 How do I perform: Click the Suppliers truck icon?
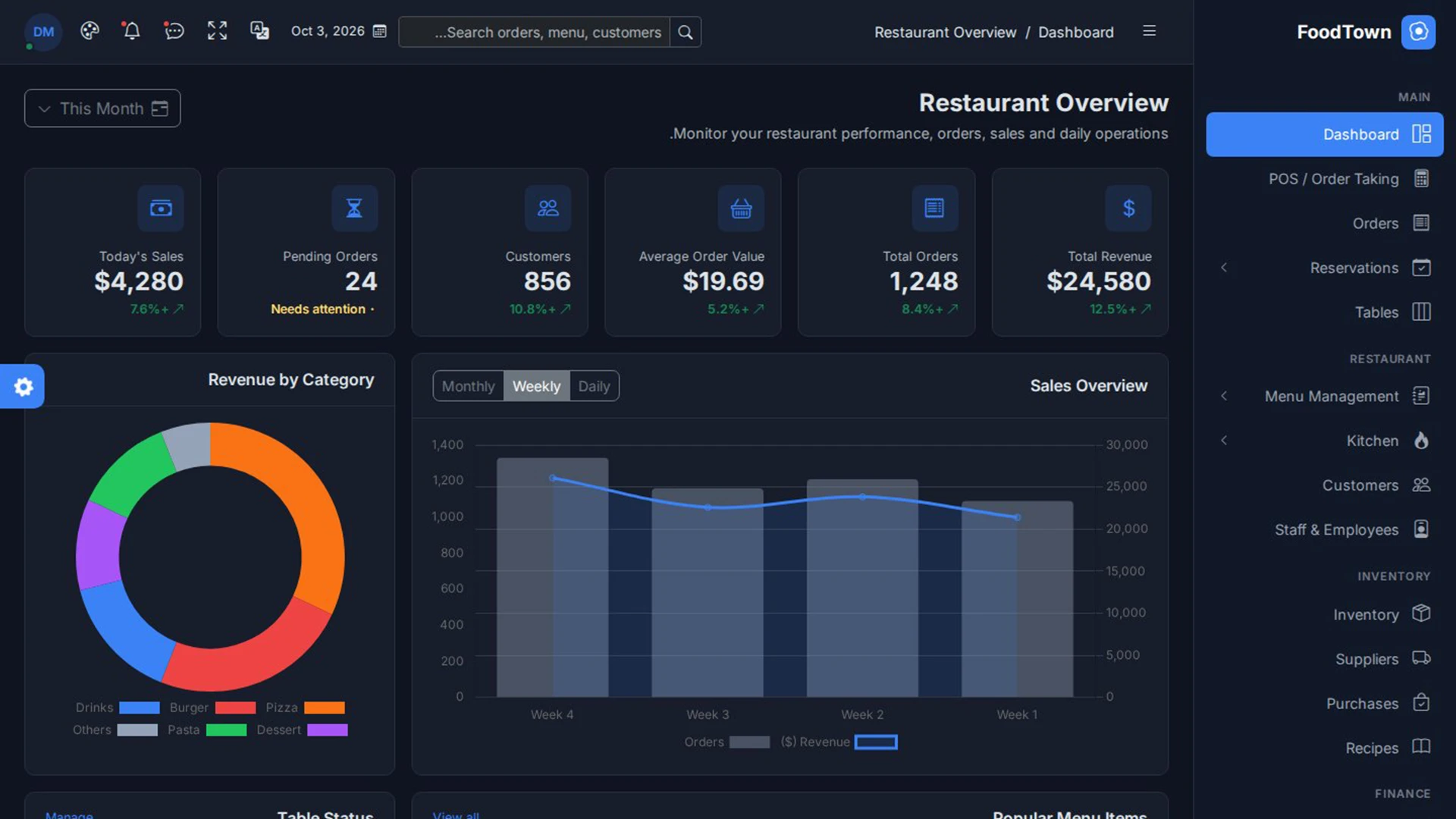pyautogui.click(x=1421, y=658)
